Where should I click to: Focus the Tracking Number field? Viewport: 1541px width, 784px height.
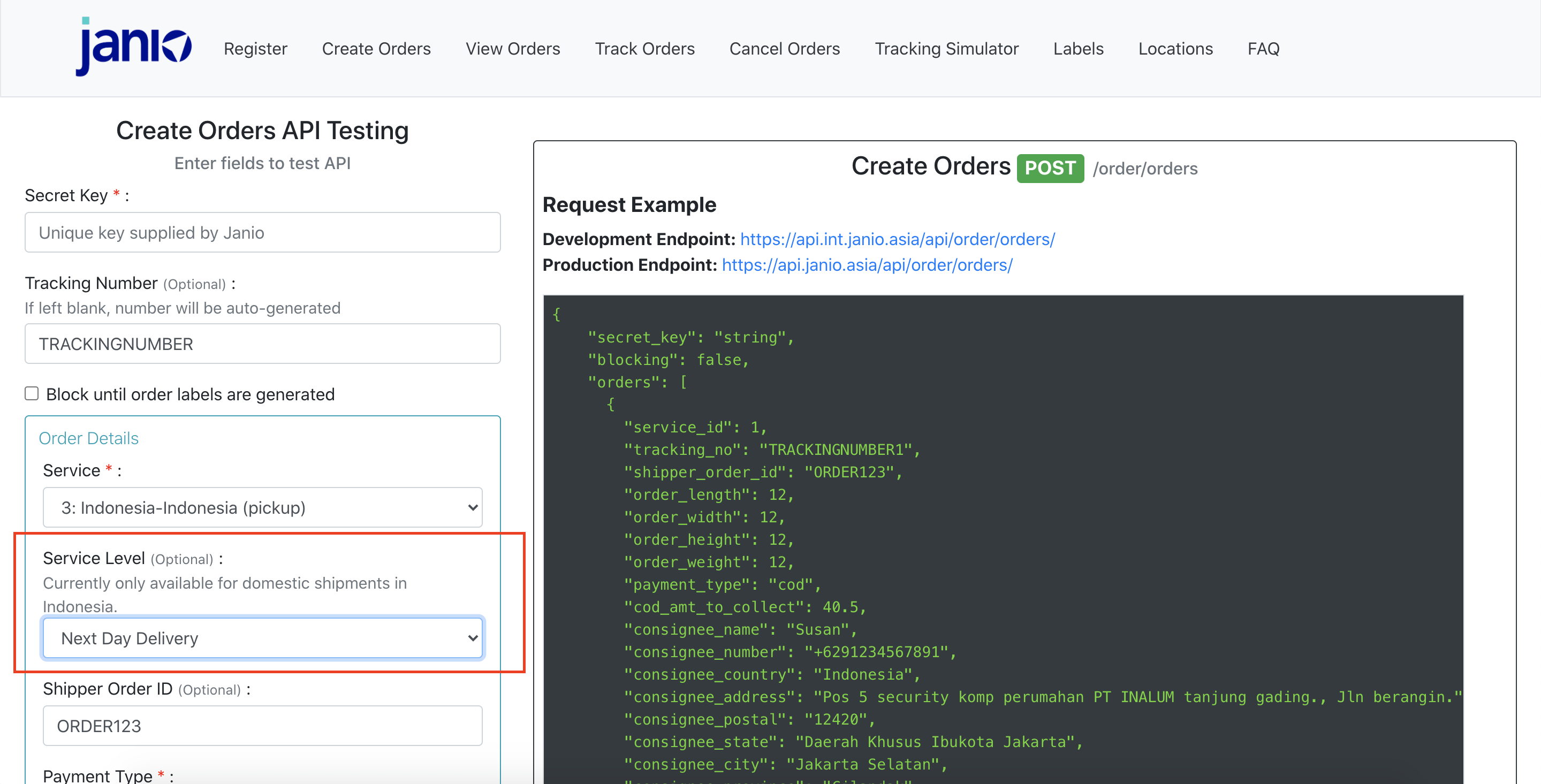(x=263, y=344)
